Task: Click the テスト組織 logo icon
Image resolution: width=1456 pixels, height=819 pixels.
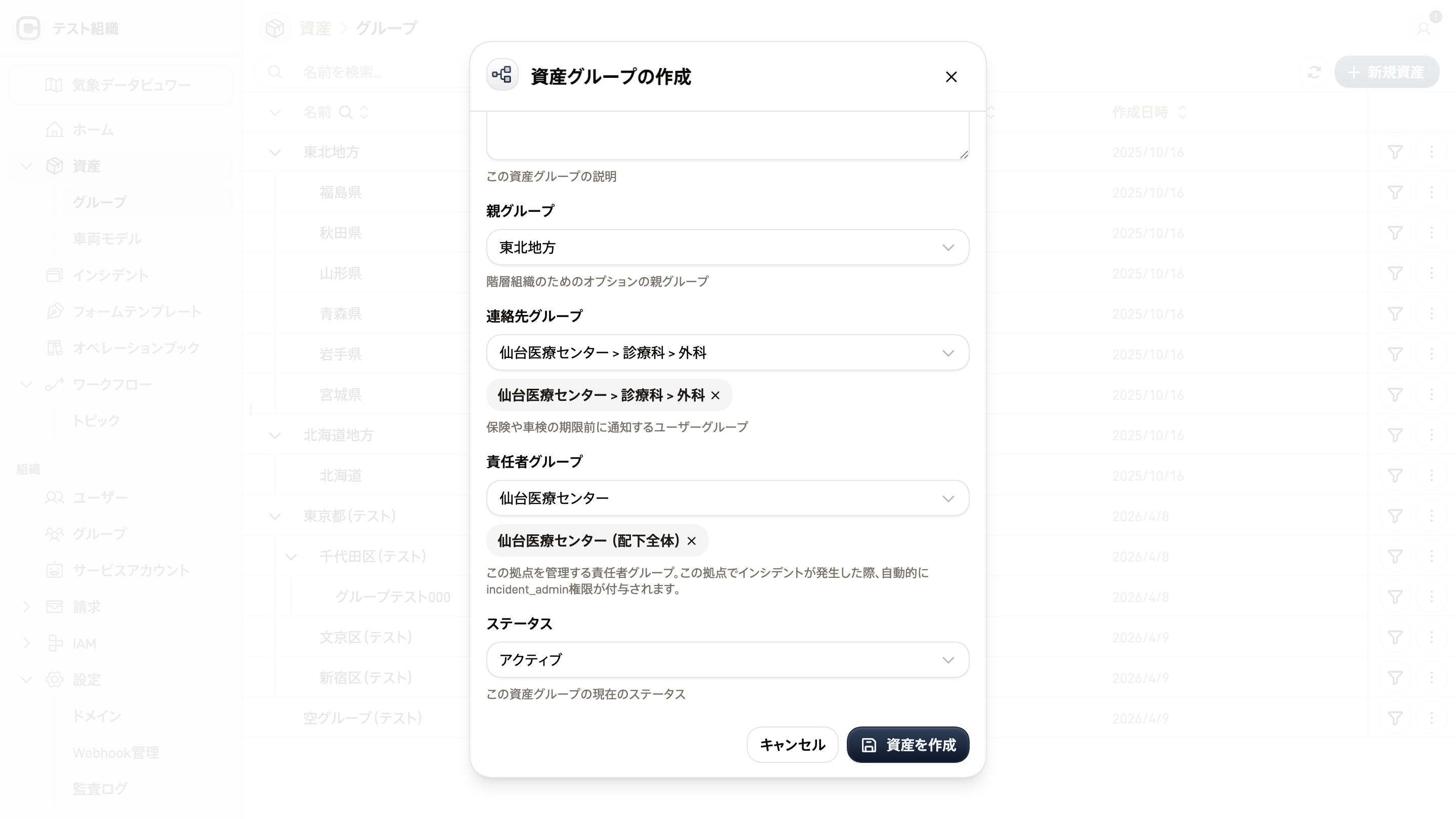Action: (28, 28)
